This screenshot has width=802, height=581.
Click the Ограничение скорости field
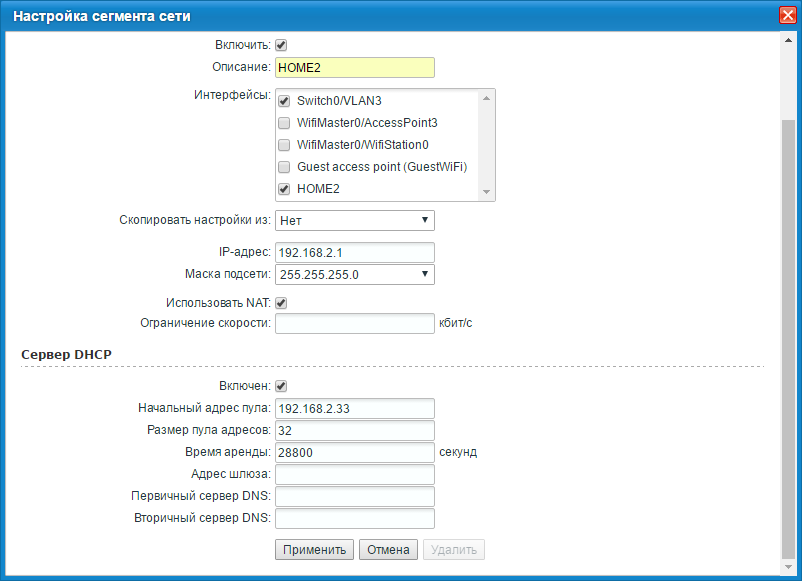click(354, 324)
